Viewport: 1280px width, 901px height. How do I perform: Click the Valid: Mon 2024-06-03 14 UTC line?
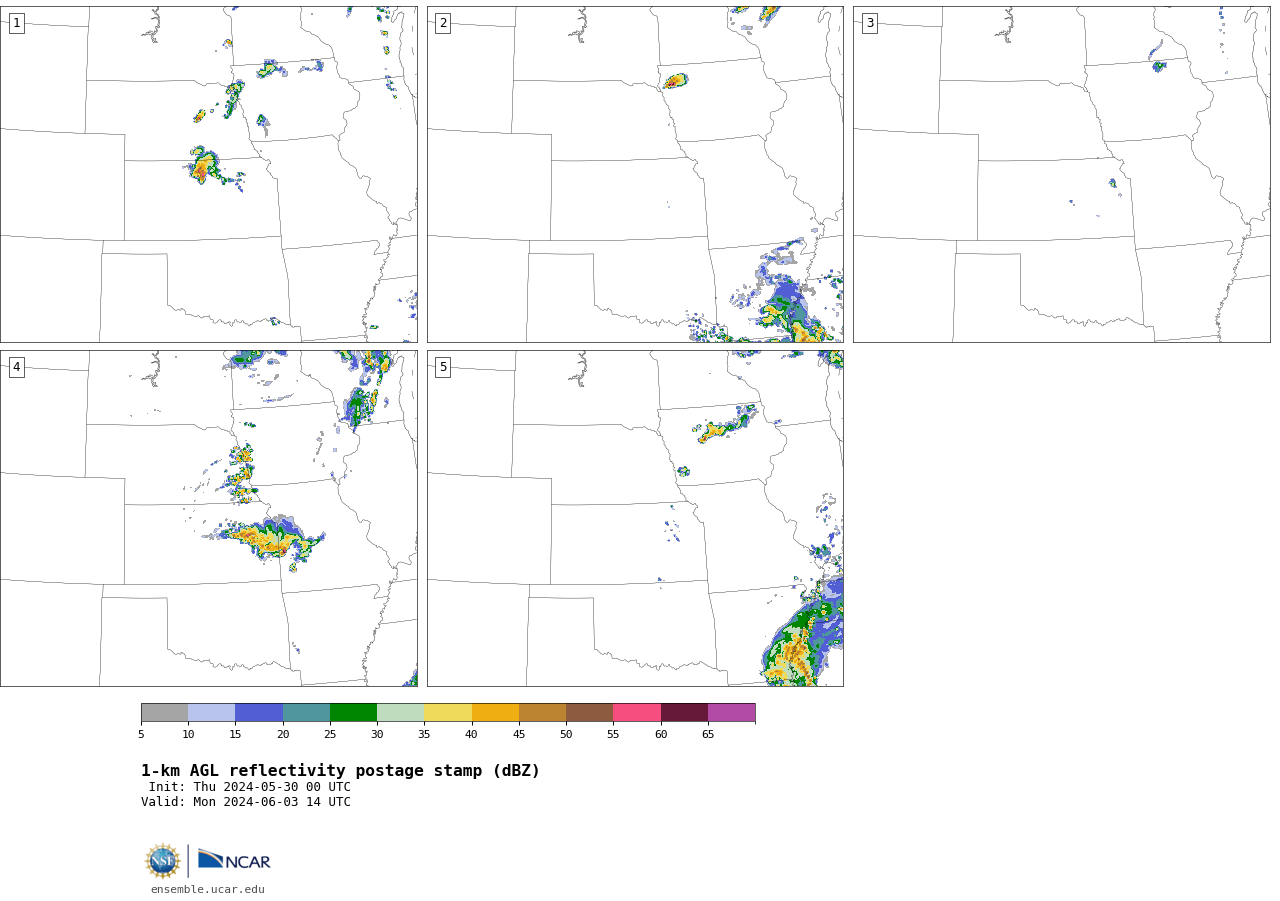point(246,802)
